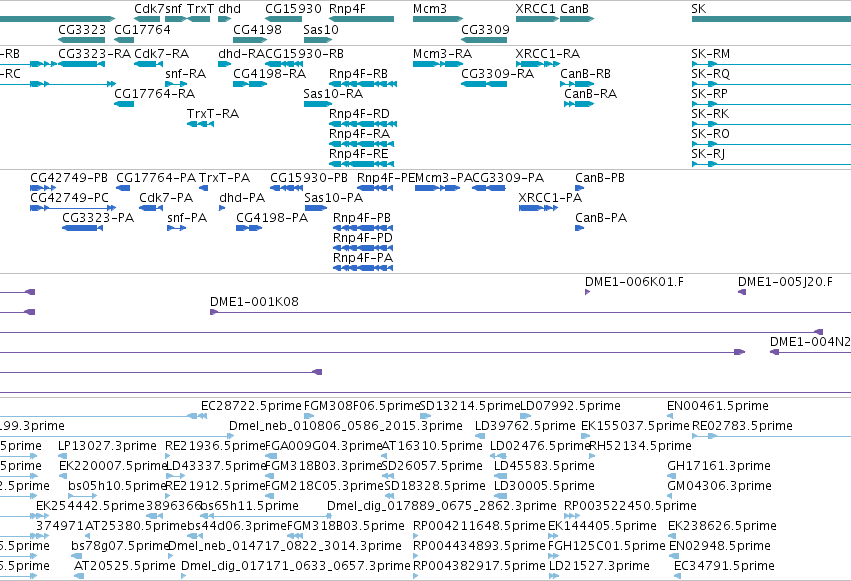851x581 pixels.
Task: Select protein CG3309-PA
Action: coord(508,178)
